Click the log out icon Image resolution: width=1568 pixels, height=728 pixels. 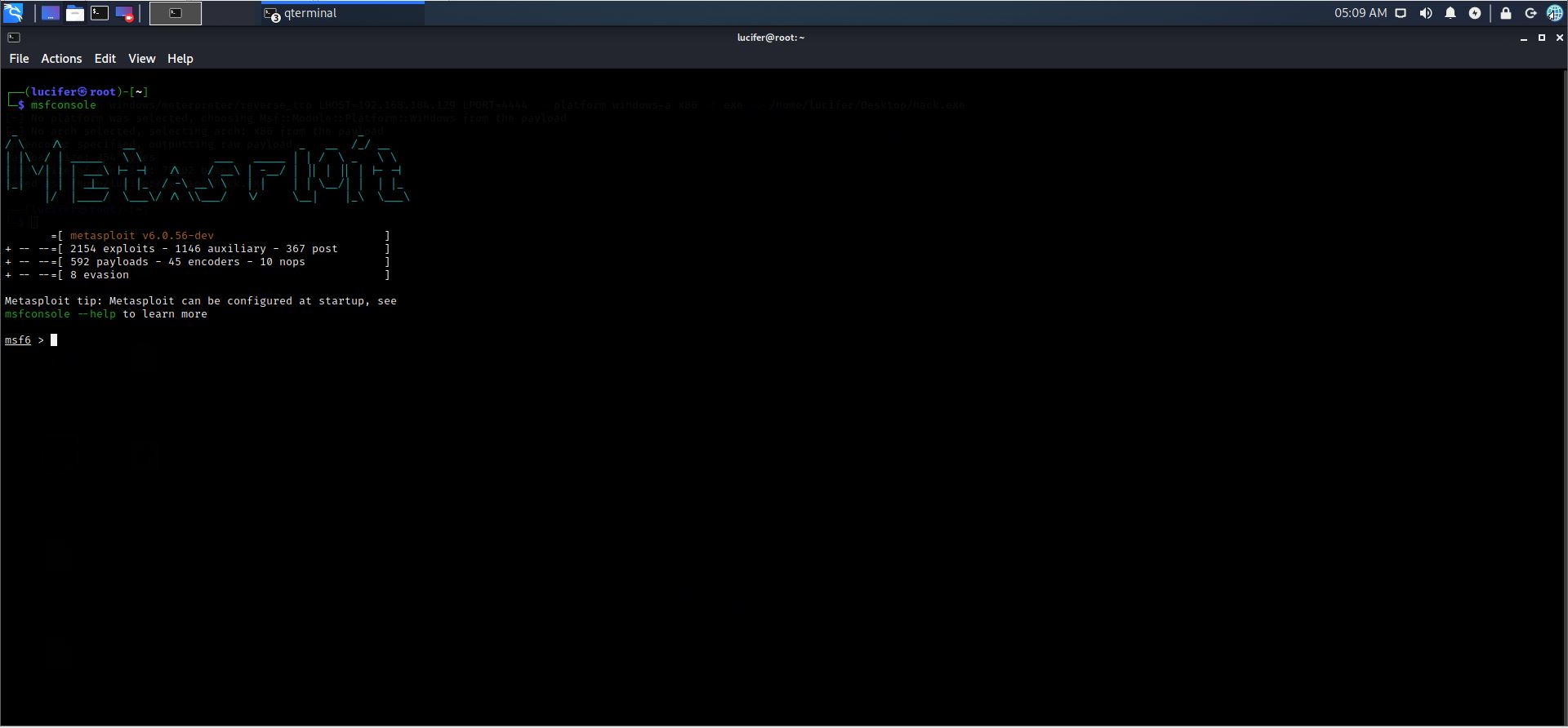coord(1530,13)
